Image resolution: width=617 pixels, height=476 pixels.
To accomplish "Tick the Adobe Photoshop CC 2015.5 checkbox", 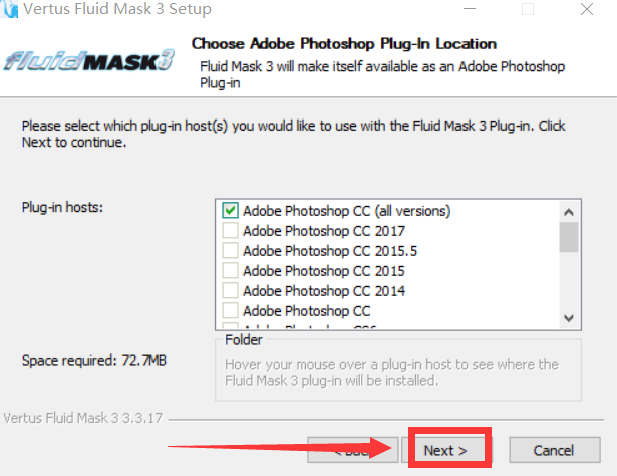I will [230, 251].
